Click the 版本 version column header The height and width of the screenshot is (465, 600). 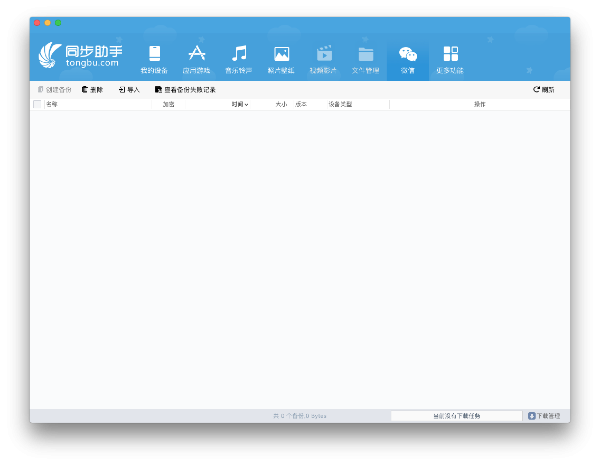[x=301, y=104]
